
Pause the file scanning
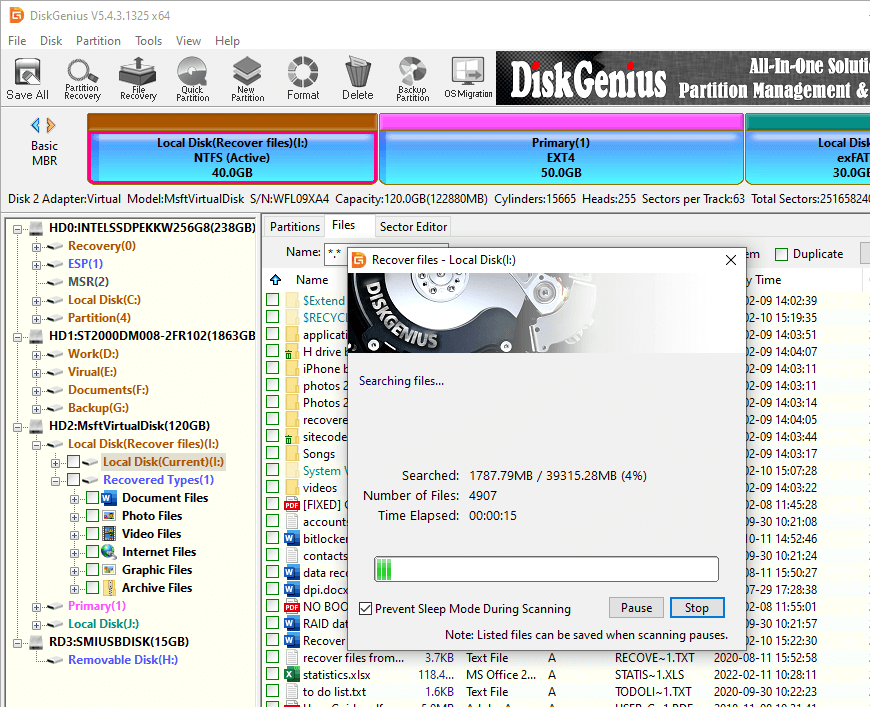[x=636, y=608]
